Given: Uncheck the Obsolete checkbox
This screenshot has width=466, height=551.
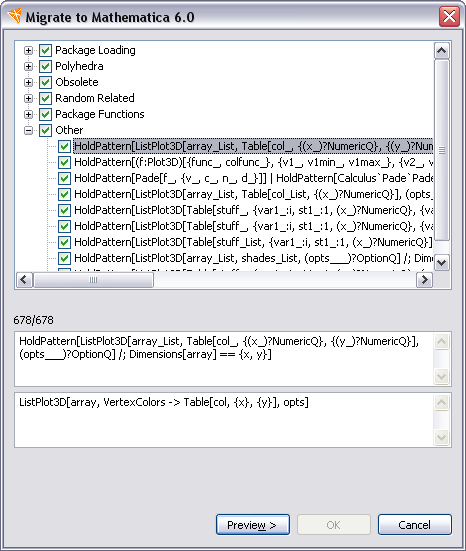Looking at the screenshot, I should coord(45,82).
